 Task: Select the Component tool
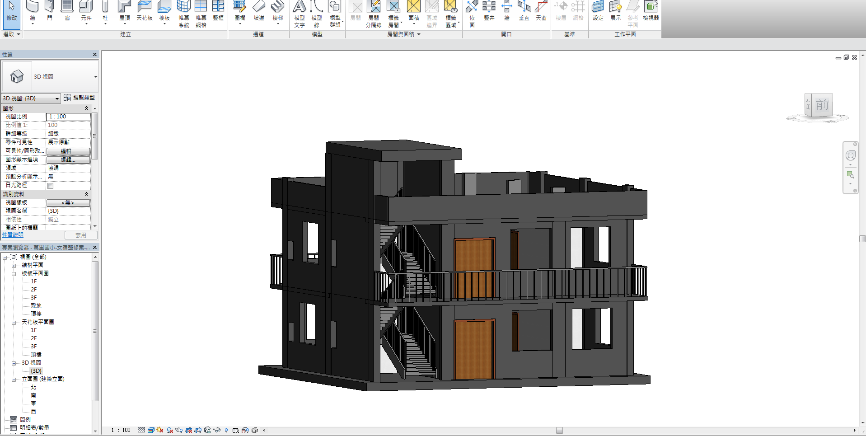point(86,12)
